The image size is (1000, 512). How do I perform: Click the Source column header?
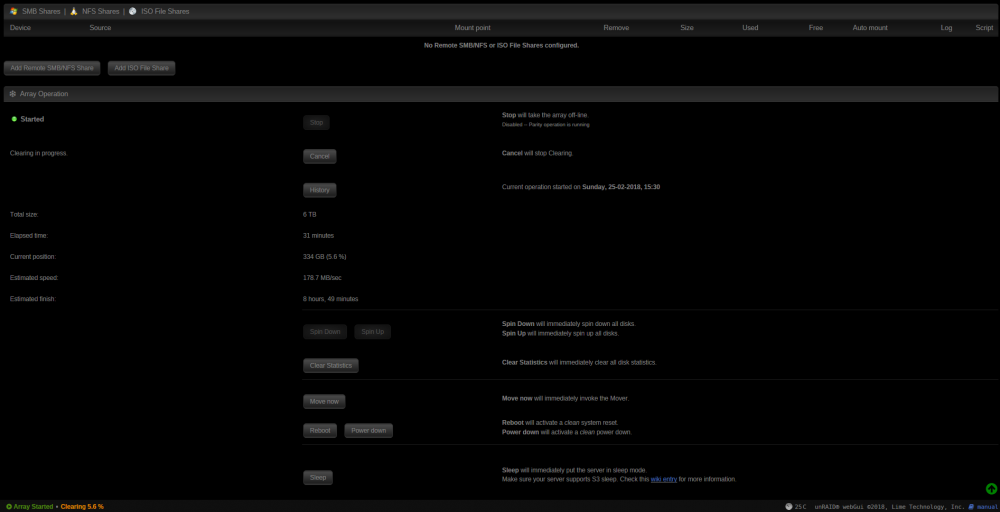100,28
